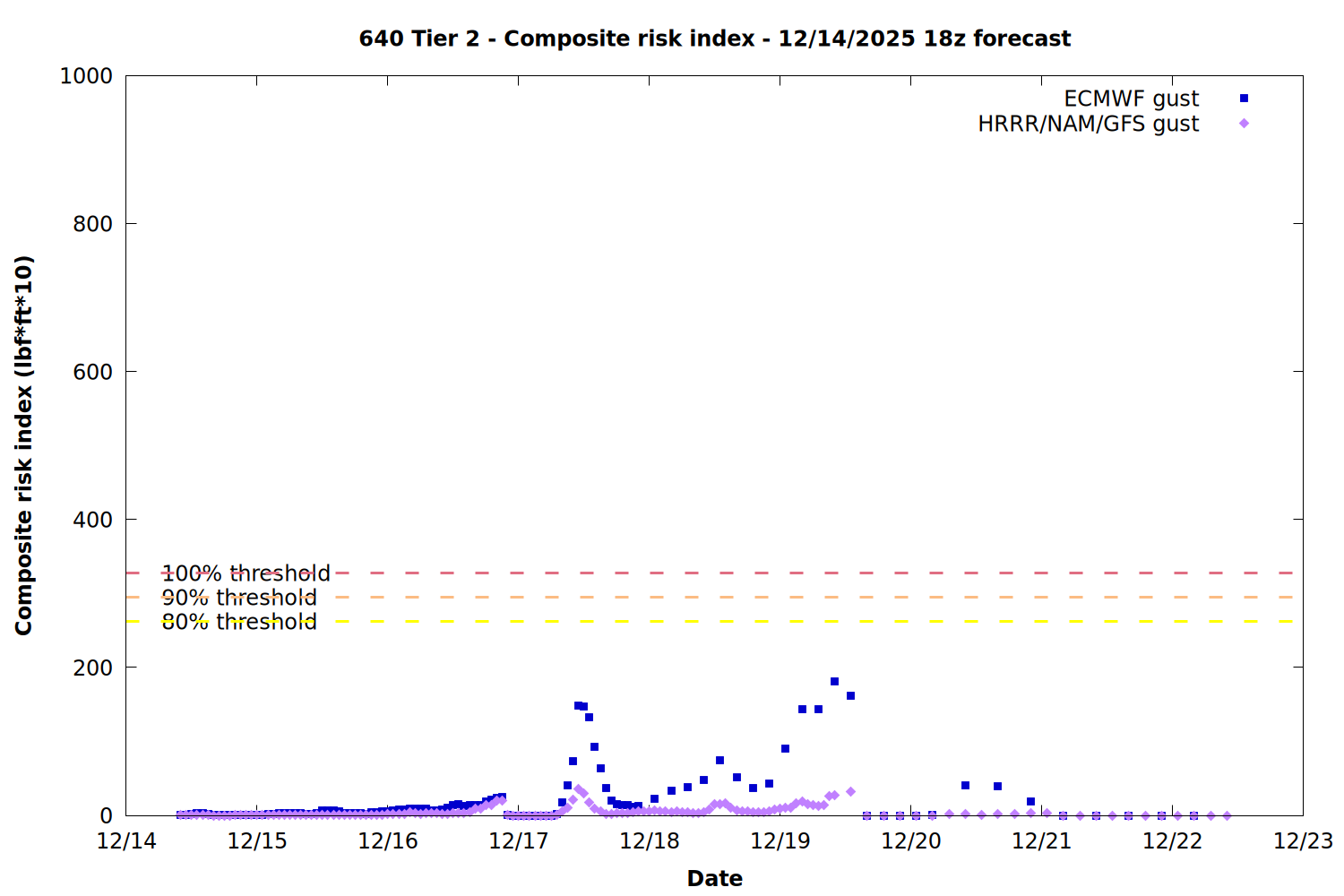Click the blue square ECMWF gust legend marker

(x=1244, y=99)
